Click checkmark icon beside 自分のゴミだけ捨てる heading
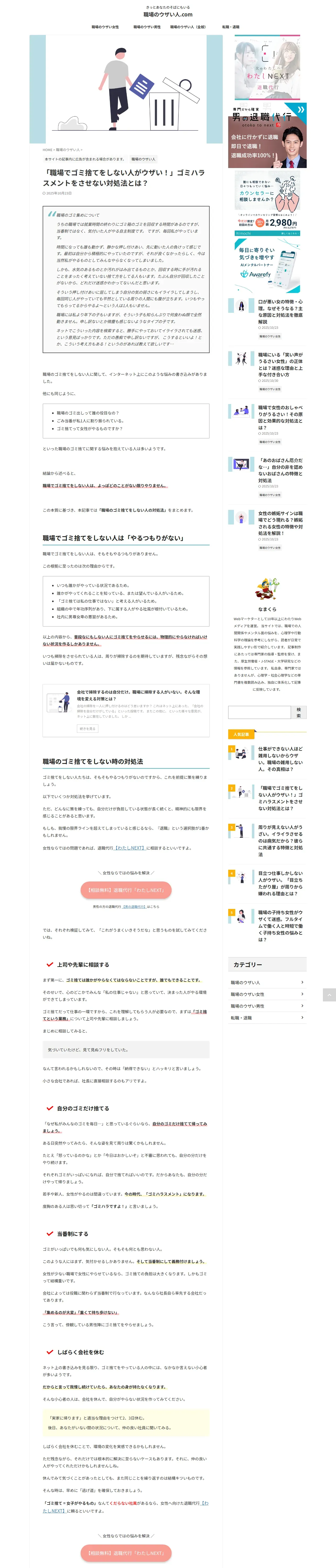The width and height of the screenshot is (336, 1568). click(x=49, y=1108)
